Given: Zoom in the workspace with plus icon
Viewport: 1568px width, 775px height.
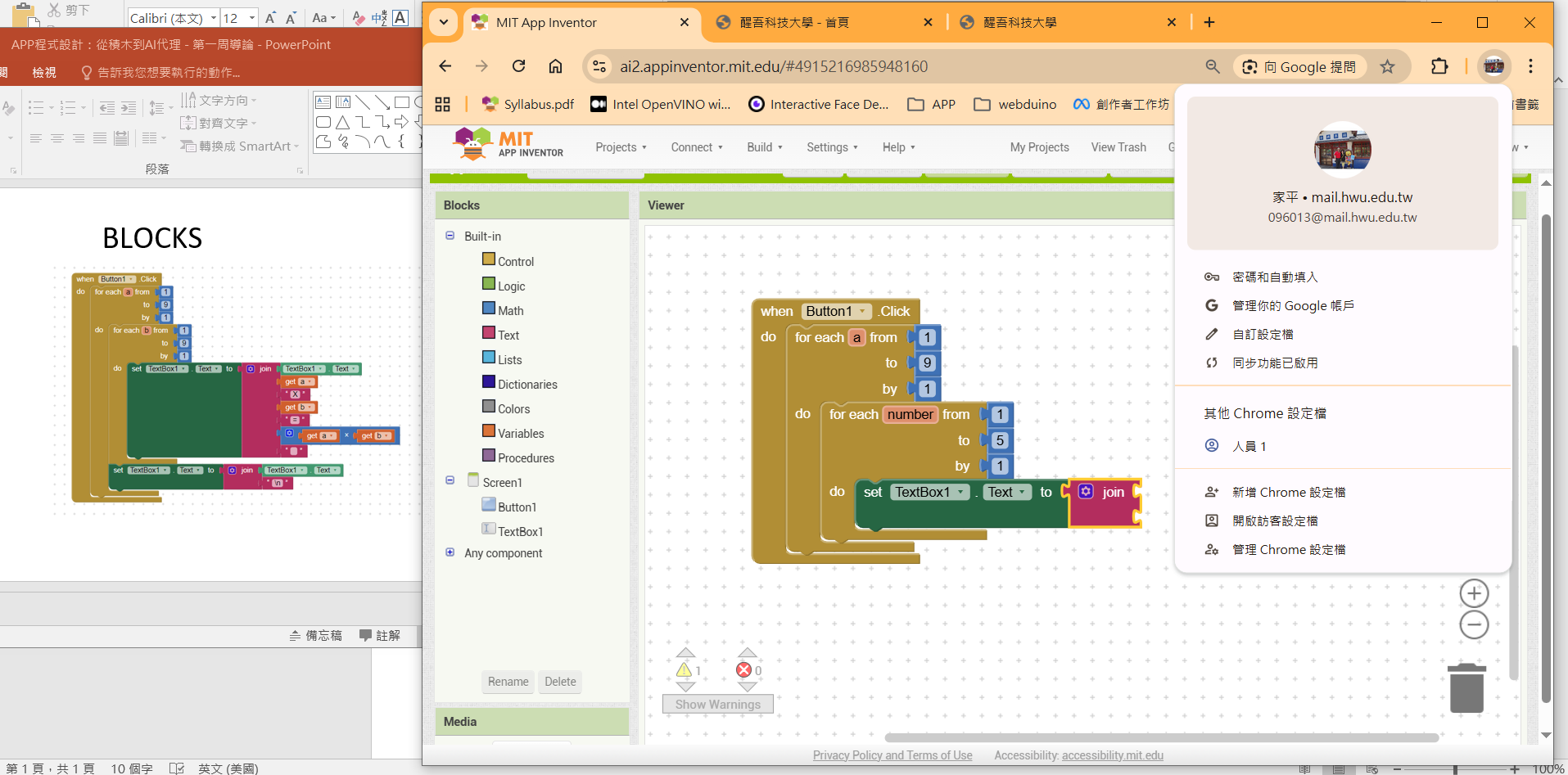Looking at the screenshot, I should click(x=1474, y=593).
